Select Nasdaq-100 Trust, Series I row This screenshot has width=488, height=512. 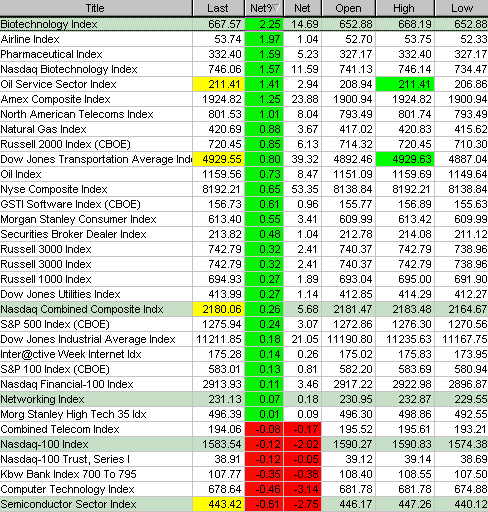click(x=244, y=459)
